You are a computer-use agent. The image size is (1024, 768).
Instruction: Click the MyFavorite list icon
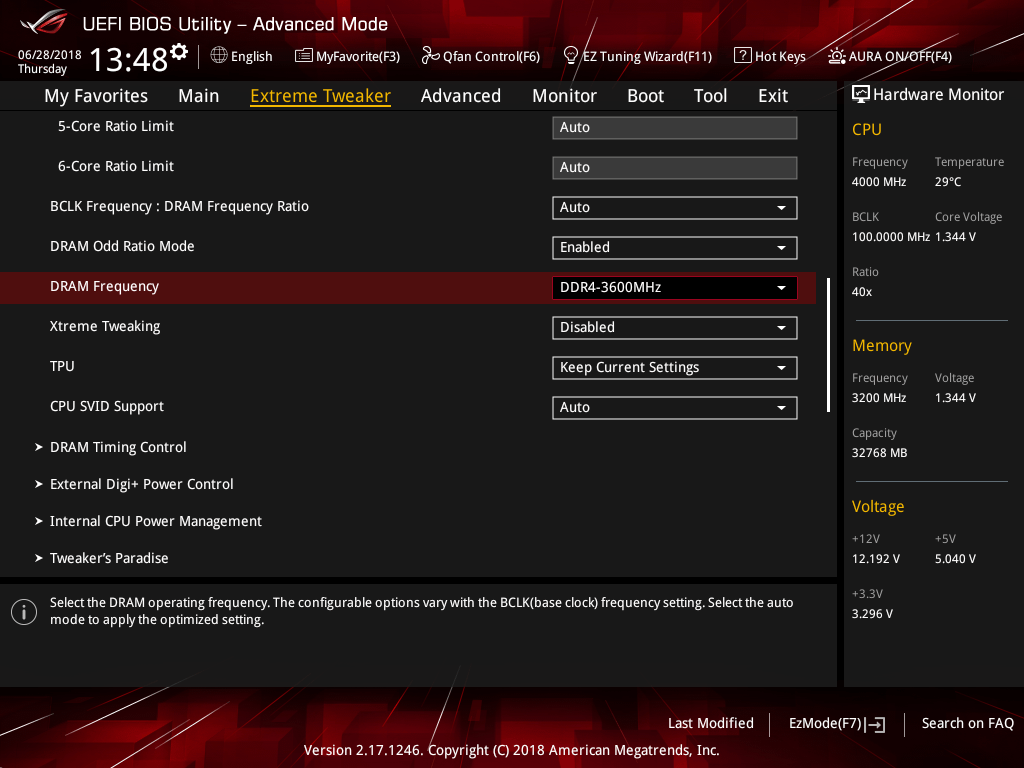click(x=304, y=56)
